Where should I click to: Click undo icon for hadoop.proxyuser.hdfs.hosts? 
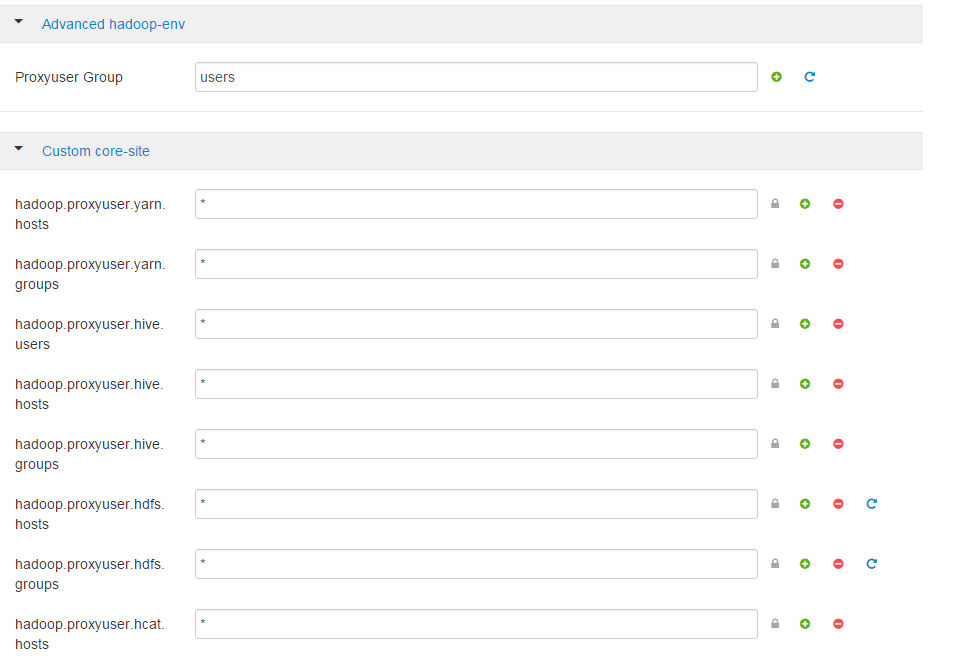[x=872, y=504]
